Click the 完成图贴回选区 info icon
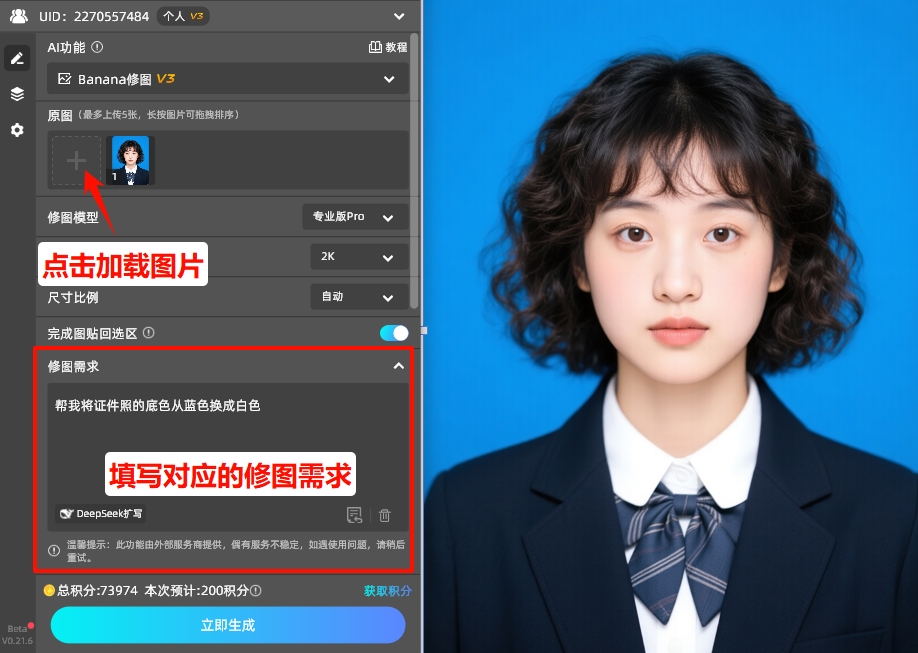The height and width of the screenshot is (653, 918). (x=148, y=331)
